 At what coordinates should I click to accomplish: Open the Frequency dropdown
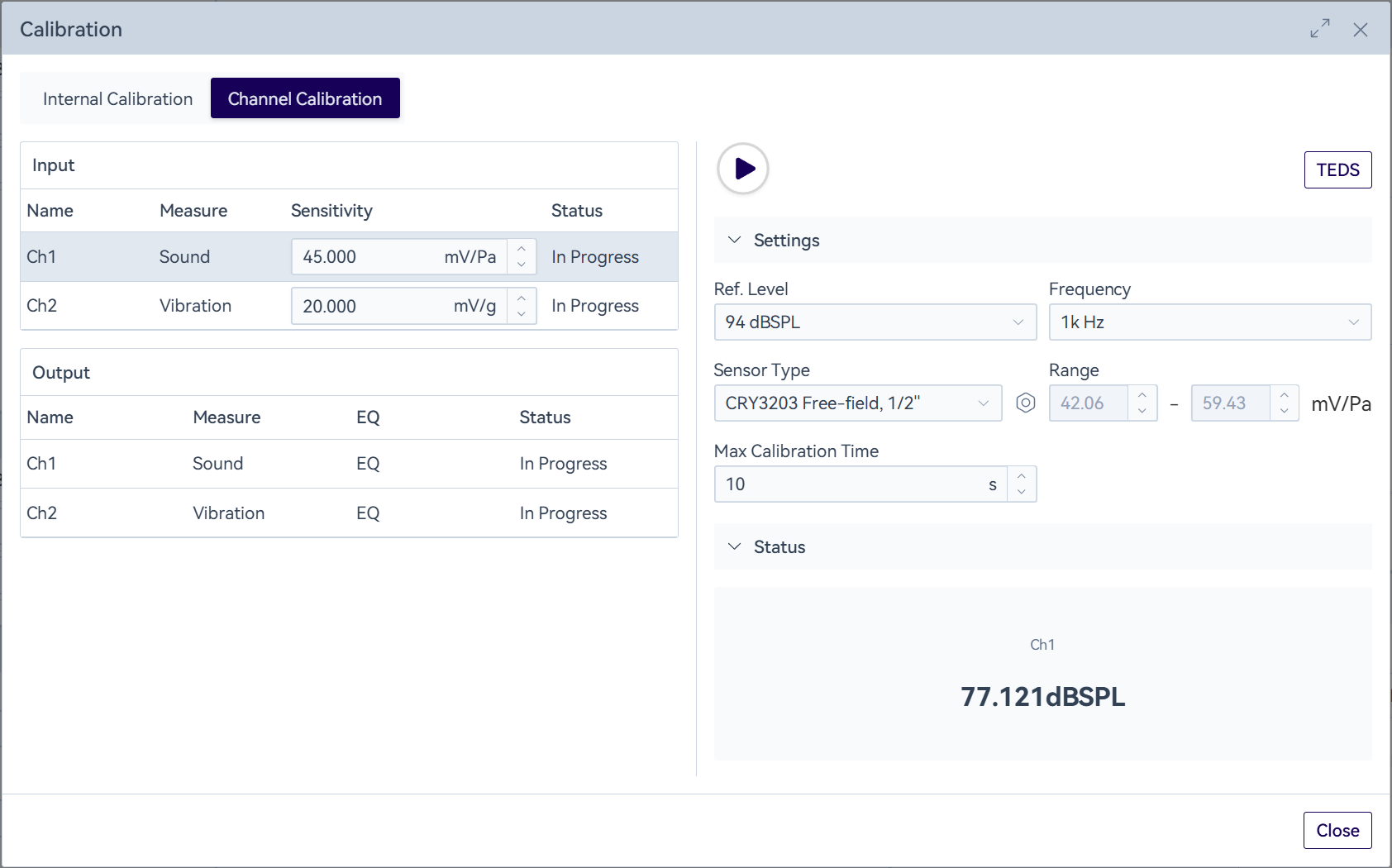click(1209, 322)
